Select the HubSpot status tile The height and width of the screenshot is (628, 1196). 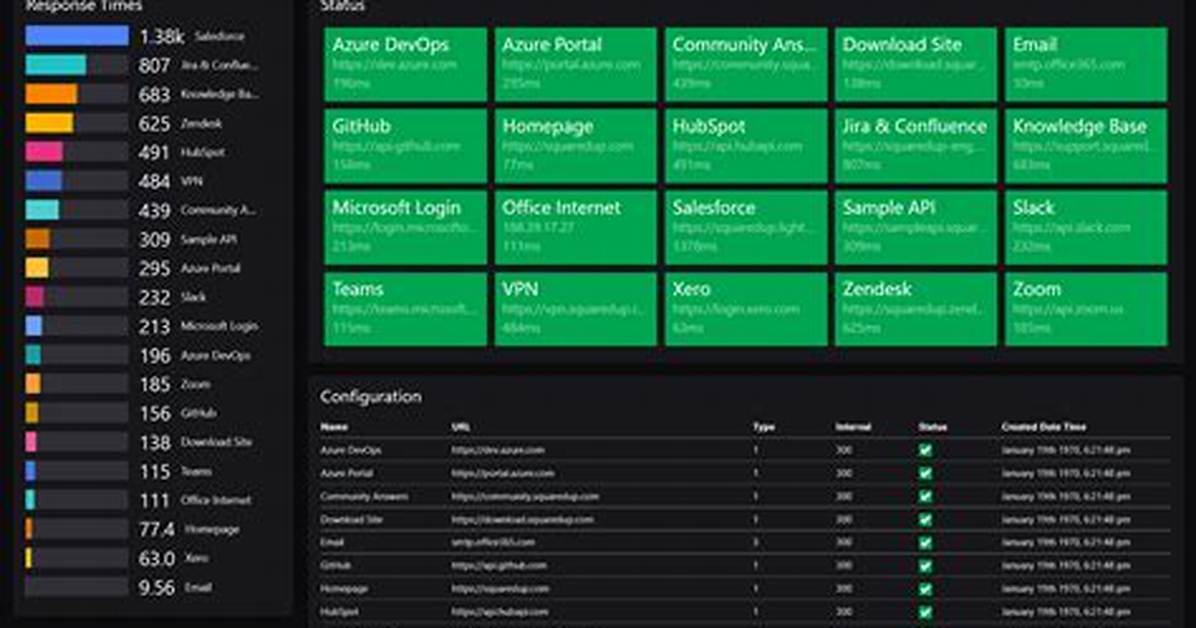point(746,147)
